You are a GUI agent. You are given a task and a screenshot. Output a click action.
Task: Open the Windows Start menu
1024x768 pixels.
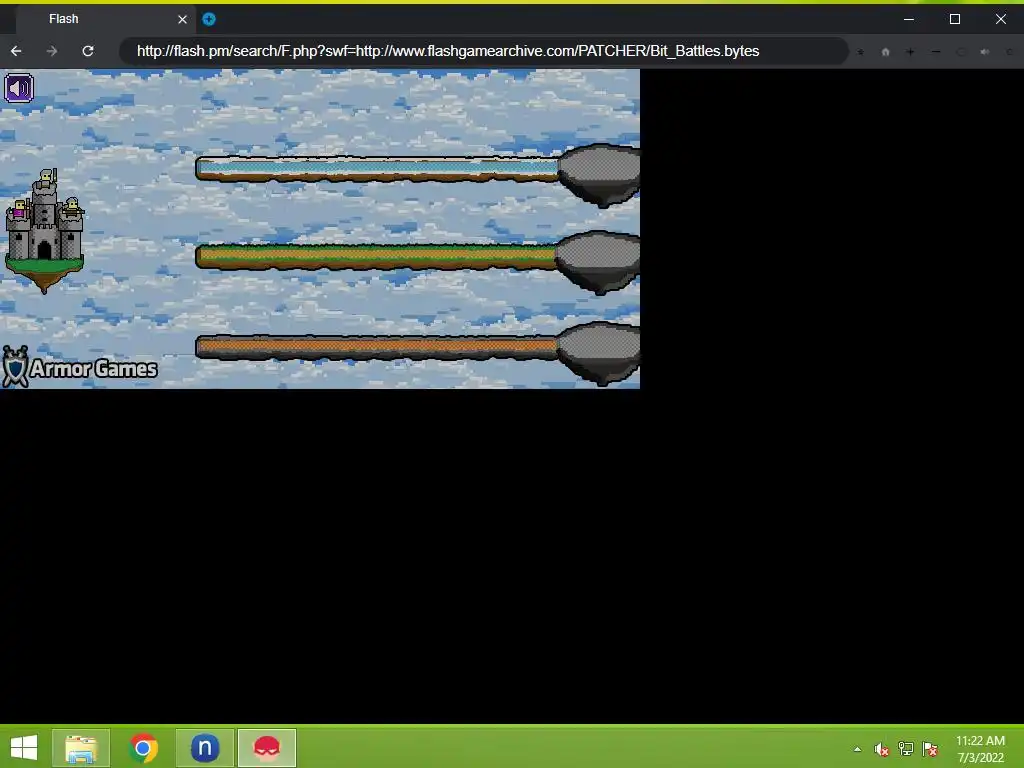24,748
